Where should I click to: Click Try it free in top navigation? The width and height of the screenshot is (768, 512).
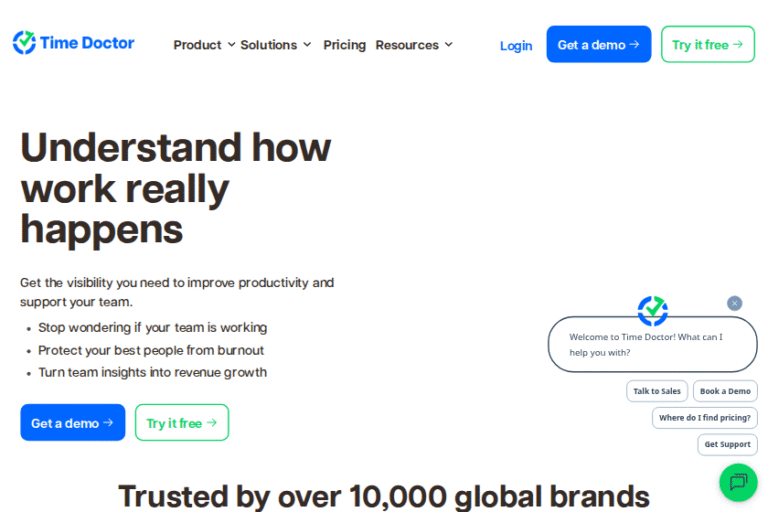point(707,44)
